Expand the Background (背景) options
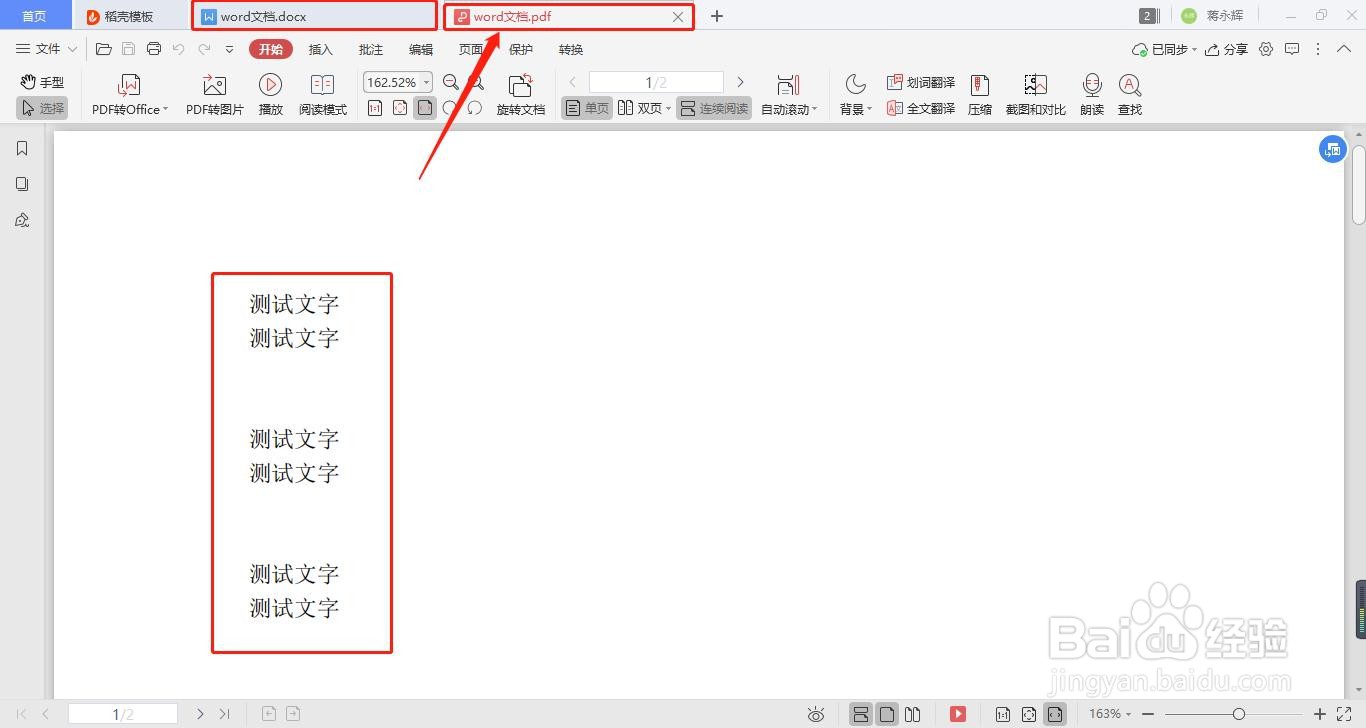Viewport: 1366px width, 728px height. click(x=855, y=93)
